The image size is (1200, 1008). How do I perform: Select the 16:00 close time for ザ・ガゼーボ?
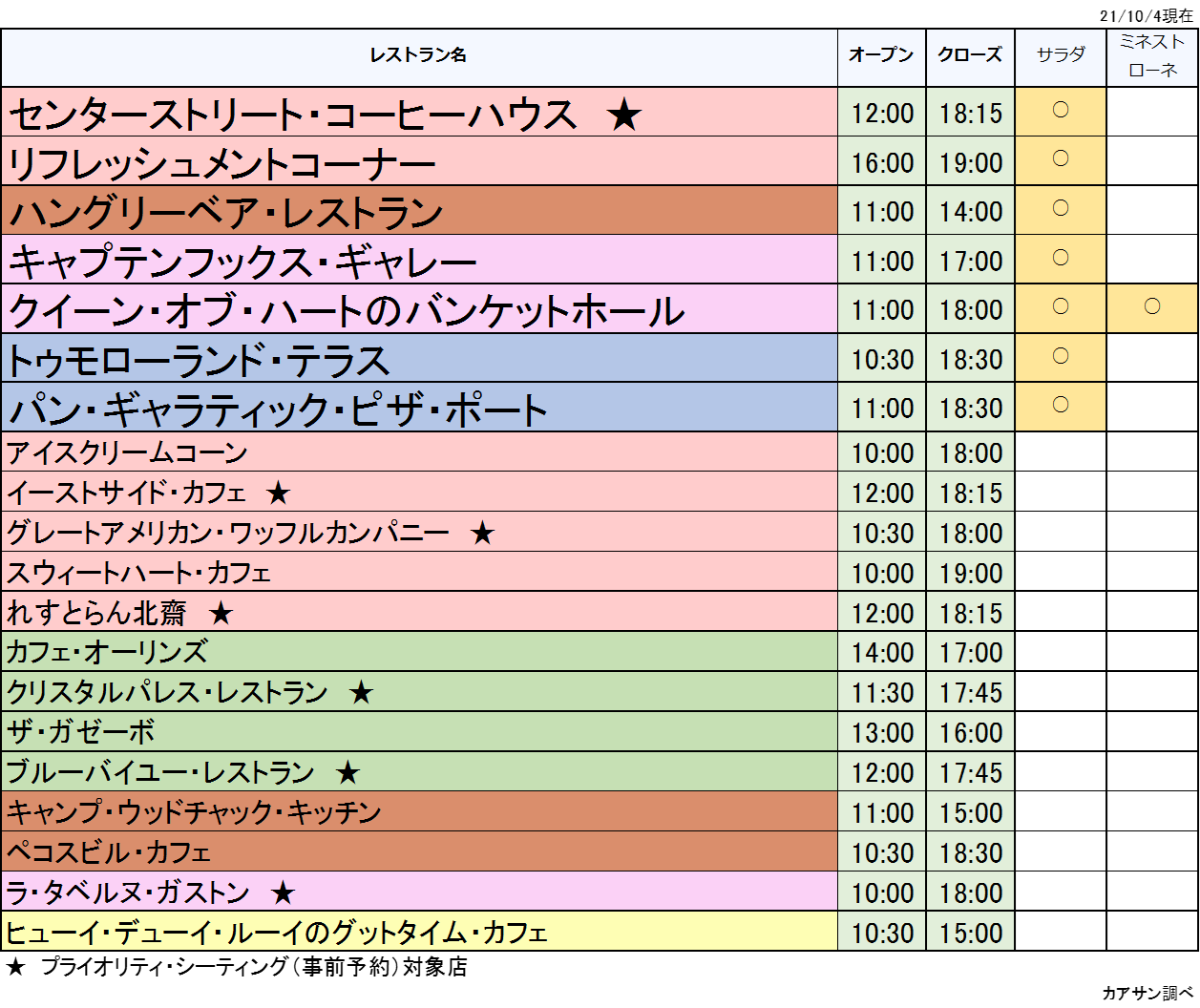pos(971,733)
